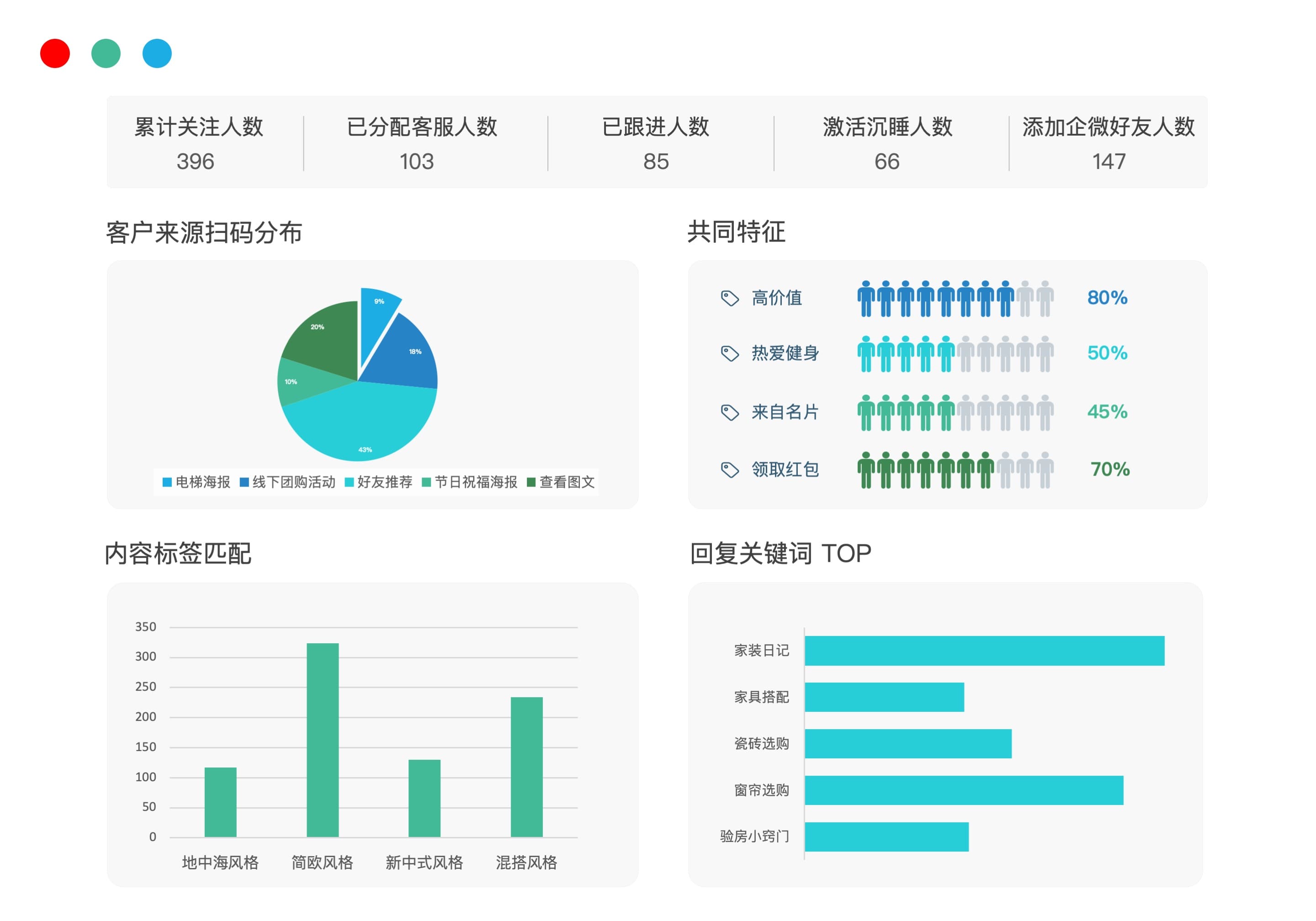Image resolution: width=1316 pixels, height=921 pixels.
Task: Click the 已跟进人数 value 85
Action: coord(656,162)
